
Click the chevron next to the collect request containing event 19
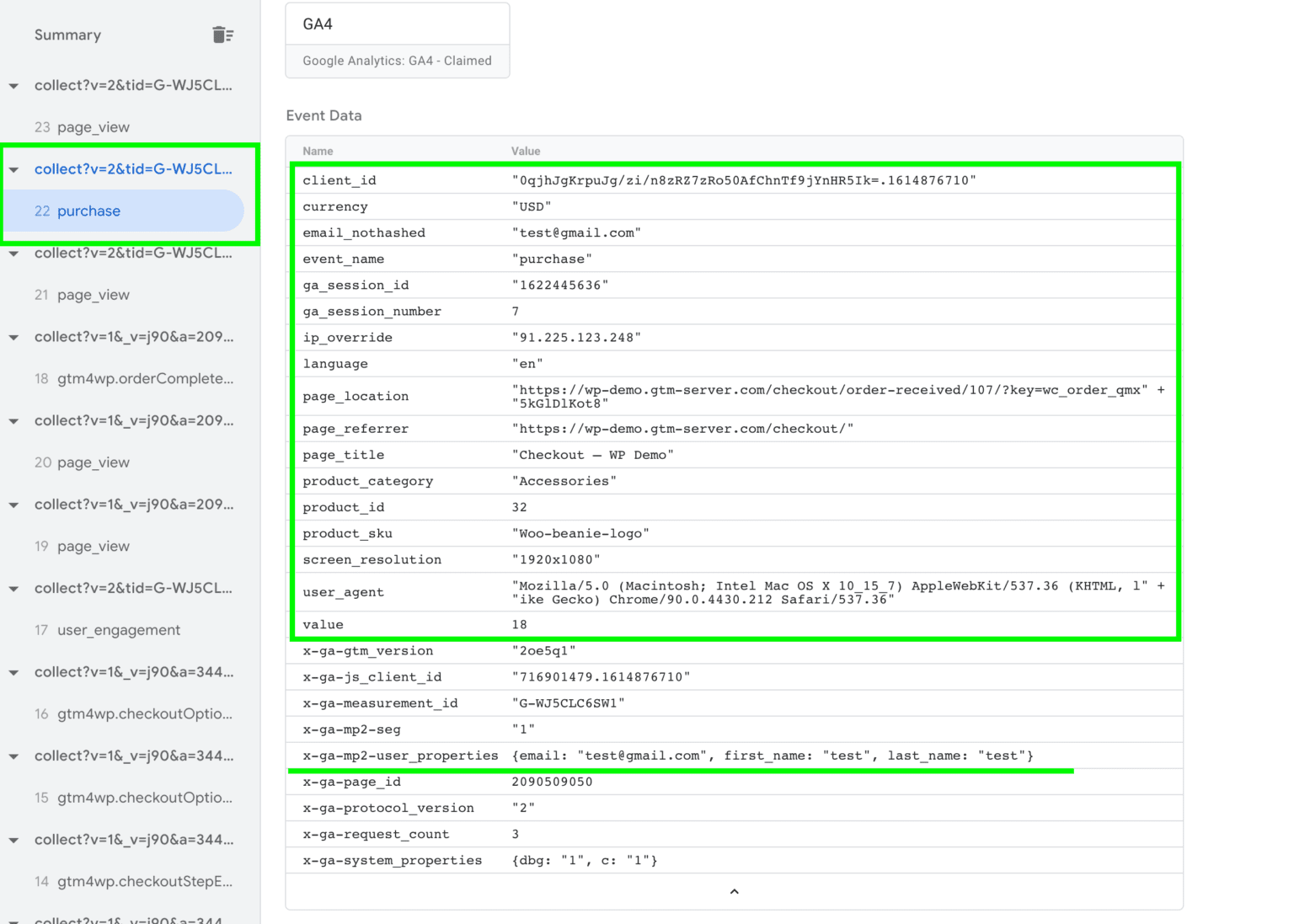pos(13,504)
